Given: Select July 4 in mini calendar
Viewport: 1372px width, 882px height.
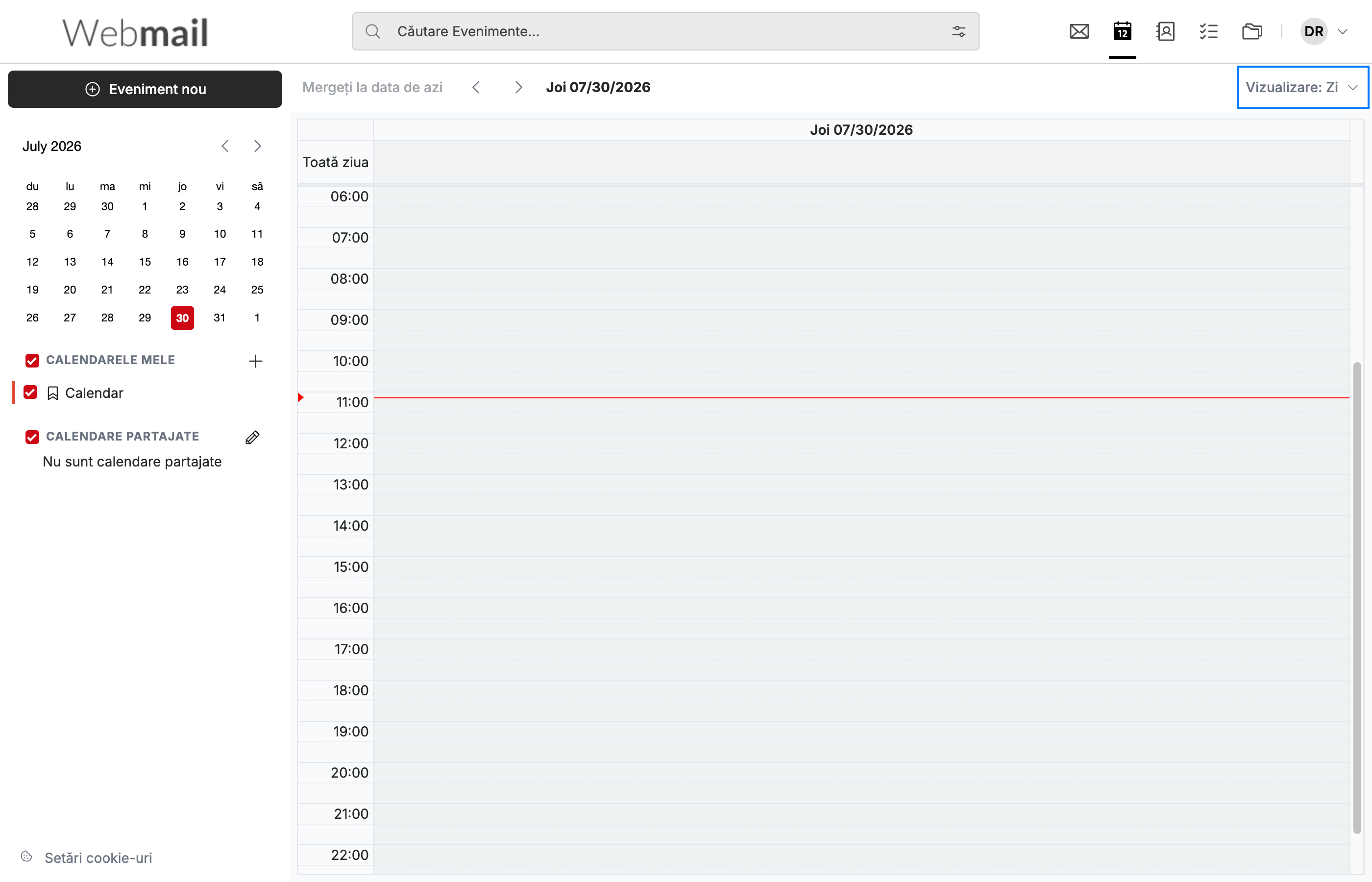Looking at the screenshot, I should coord(257,206).
